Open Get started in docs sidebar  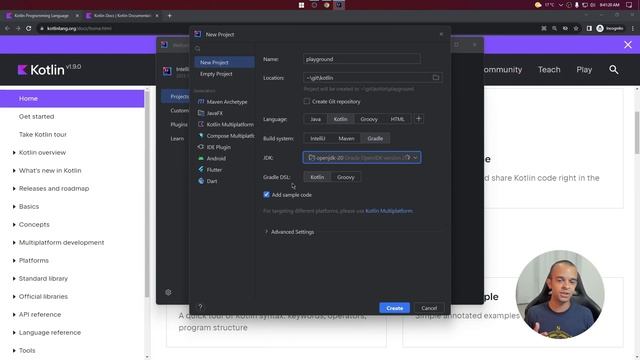pyautogui.click(x=36, y=116)
